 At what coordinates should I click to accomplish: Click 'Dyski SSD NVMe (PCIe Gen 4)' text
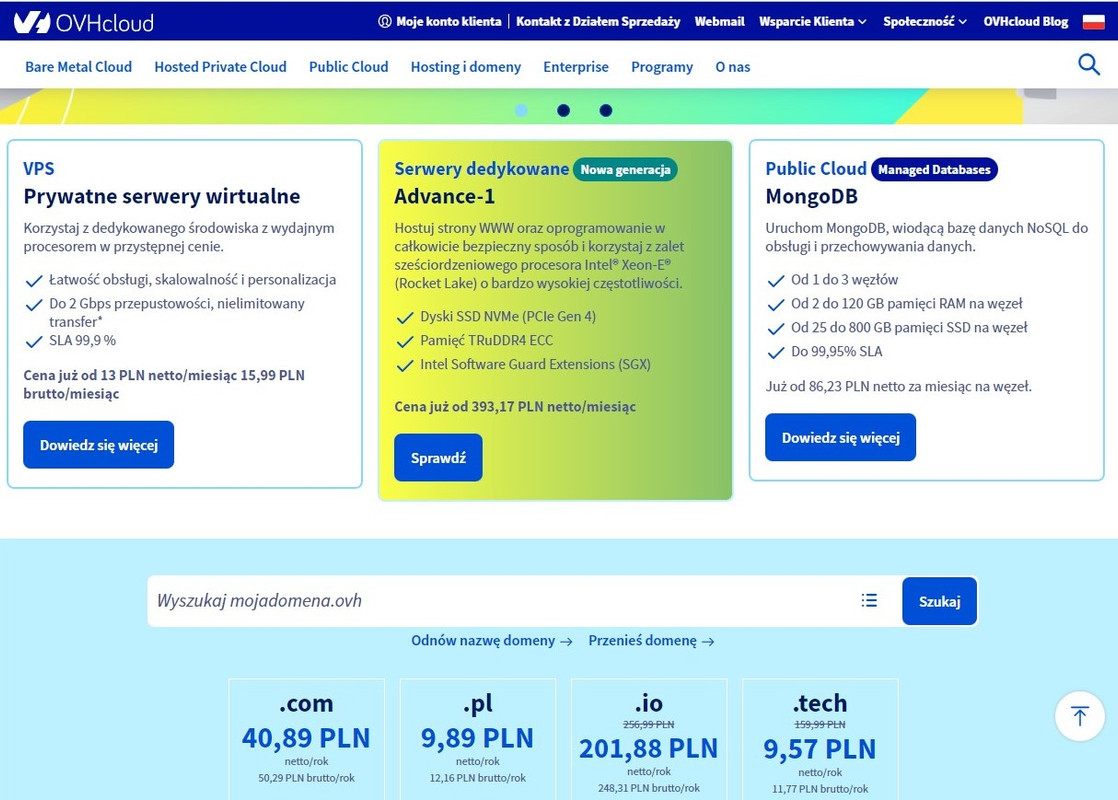tap(508, 317)
